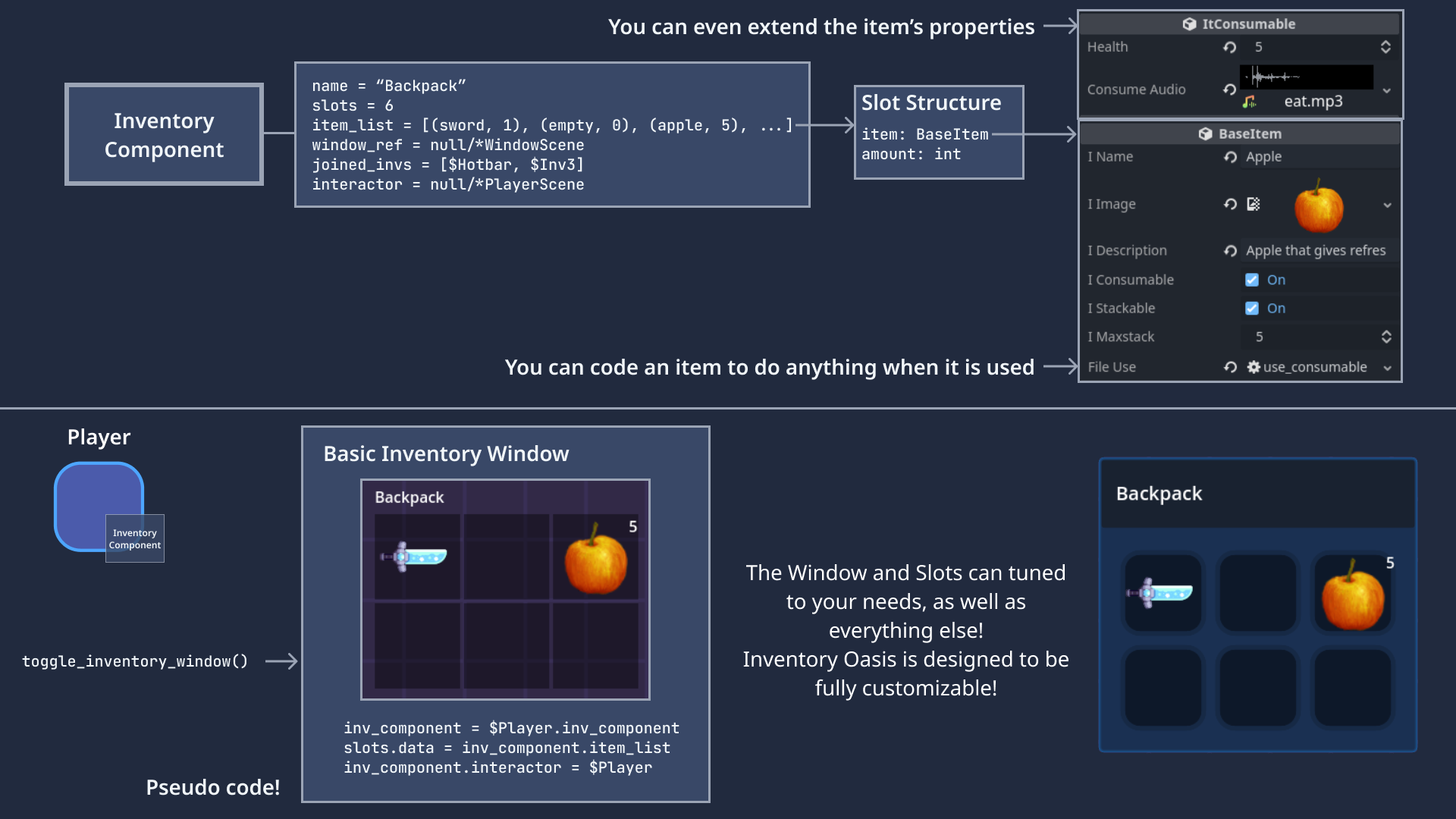Click the Inventory Component box
The width and height of the screenshot is (1456, 819).
pos(164,134)
